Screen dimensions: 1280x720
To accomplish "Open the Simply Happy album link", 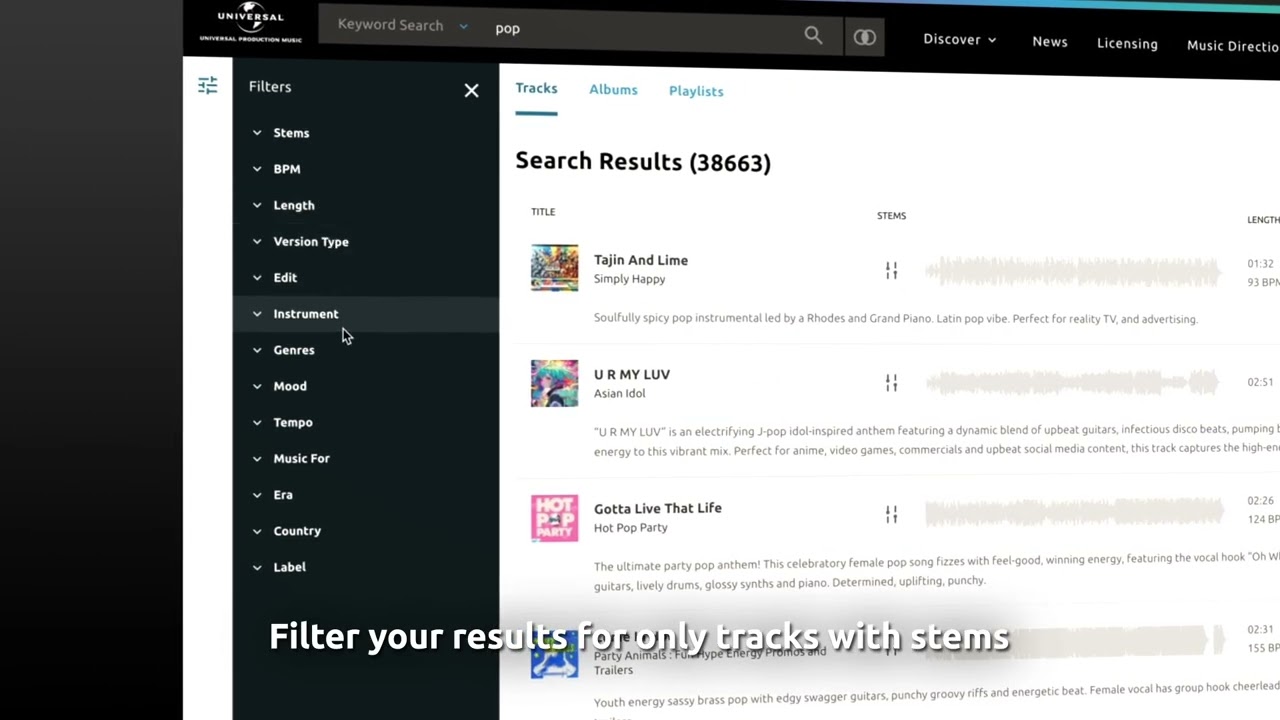I will point(629,279).
